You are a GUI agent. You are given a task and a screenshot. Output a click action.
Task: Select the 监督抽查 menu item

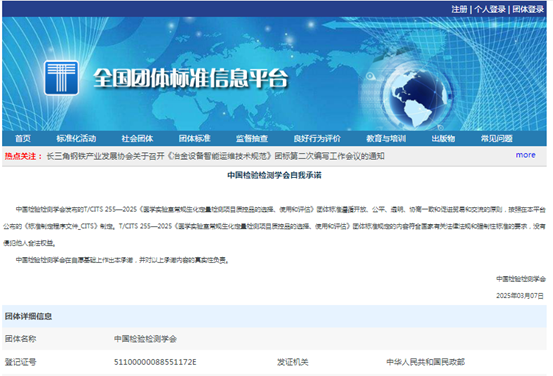click(x=252, y=139)
